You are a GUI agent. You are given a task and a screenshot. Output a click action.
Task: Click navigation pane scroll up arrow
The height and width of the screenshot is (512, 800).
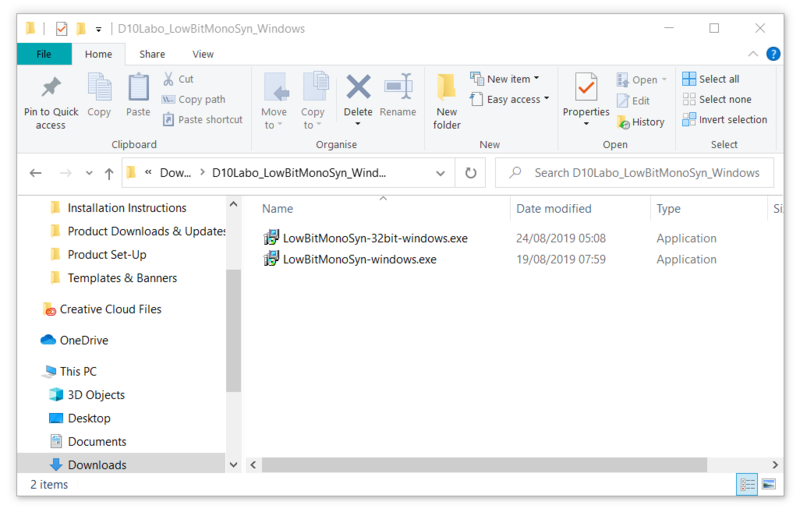[234, 204]
